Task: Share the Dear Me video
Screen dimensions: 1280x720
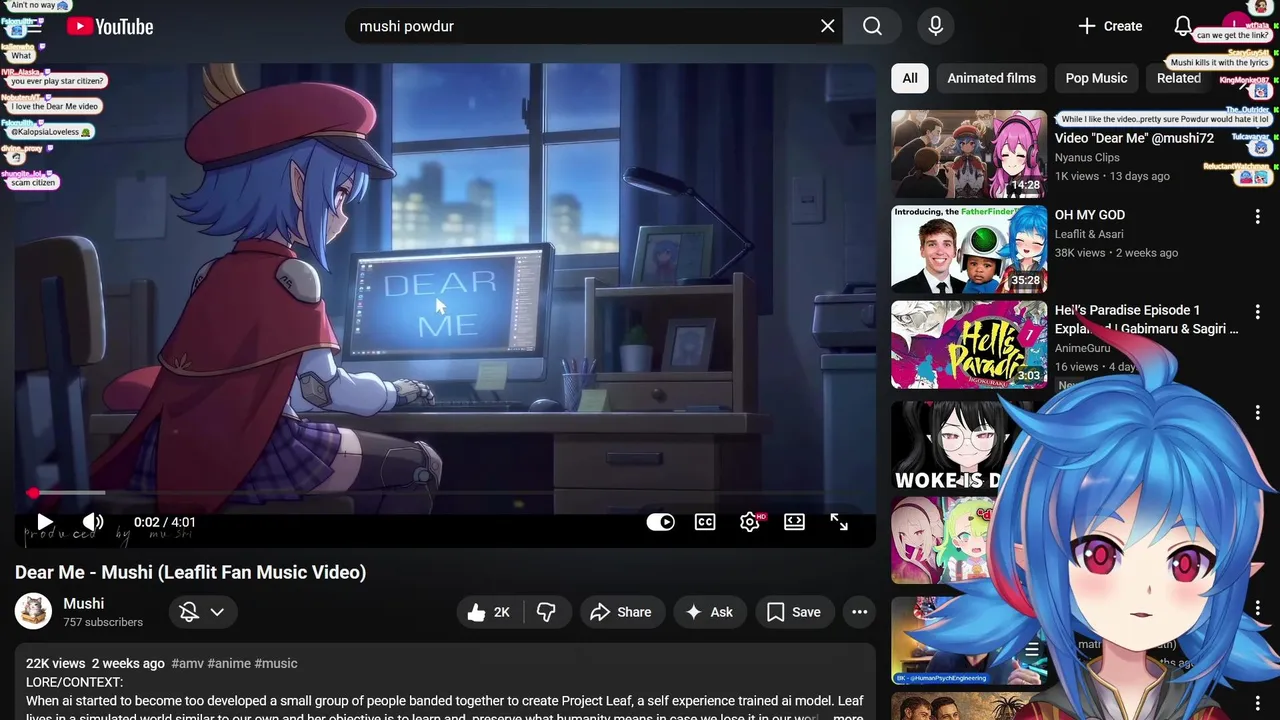Action: tap(622, 612)
